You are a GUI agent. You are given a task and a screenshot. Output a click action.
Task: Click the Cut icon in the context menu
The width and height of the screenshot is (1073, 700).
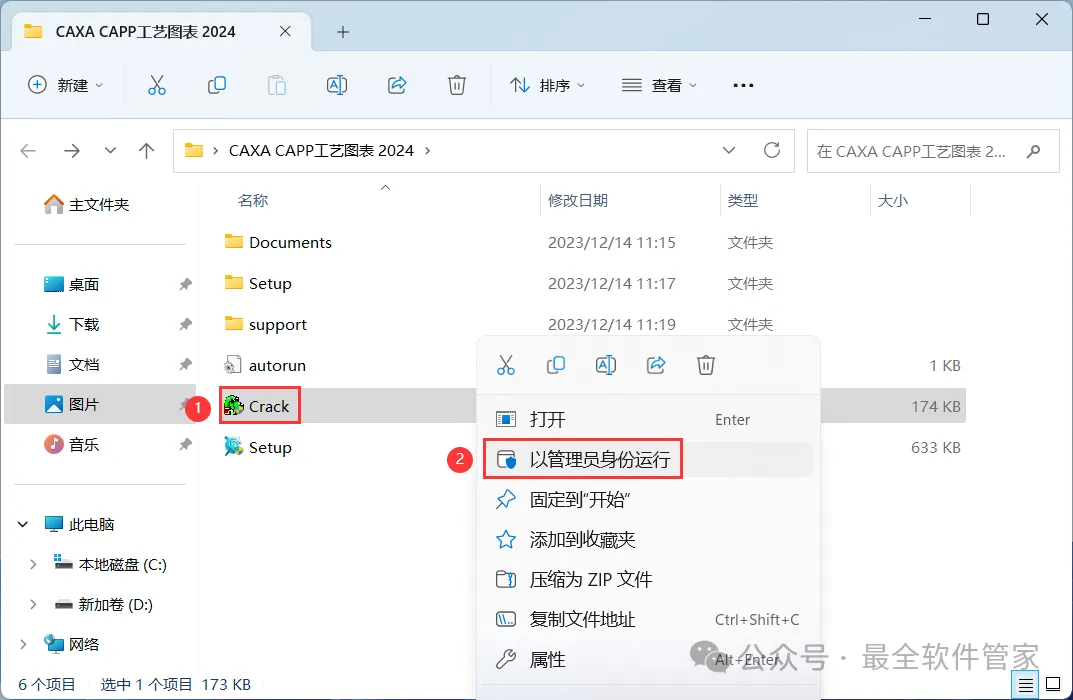pyautogui.click(x=506, y=365)
